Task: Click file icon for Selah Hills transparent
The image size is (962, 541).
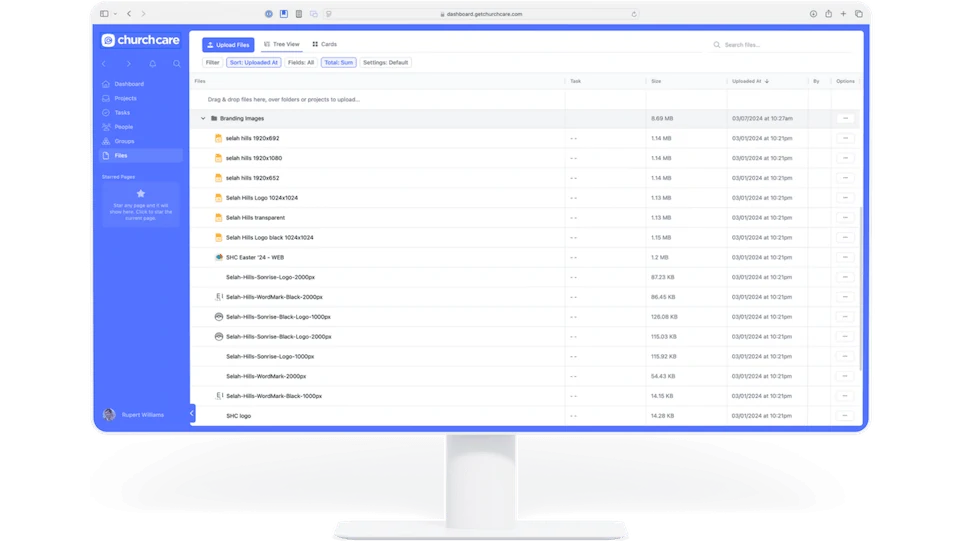Action: tap(218, 218)
